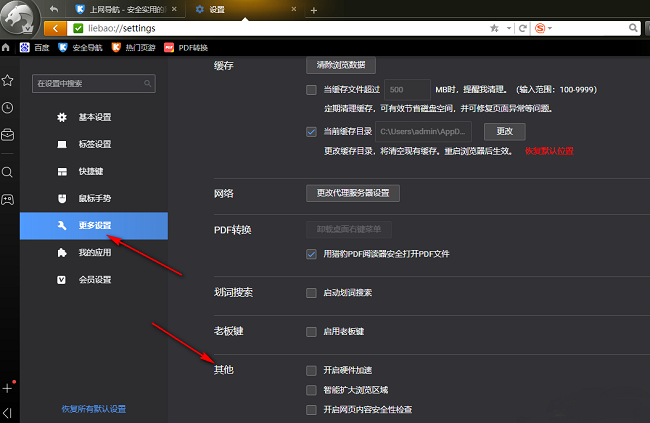
Task: Enable the 智能扩大浏览区域 checkbox
Action: click(311, 390)
